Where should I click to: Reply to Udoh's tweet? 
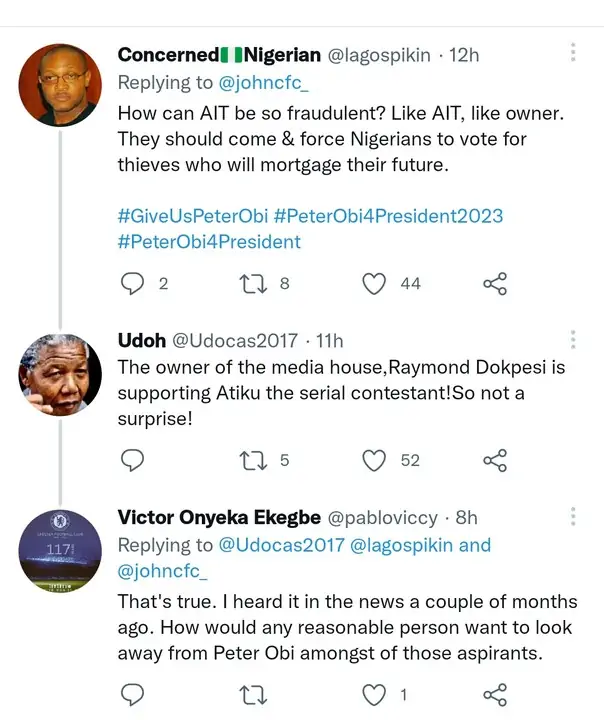point(133,460)
